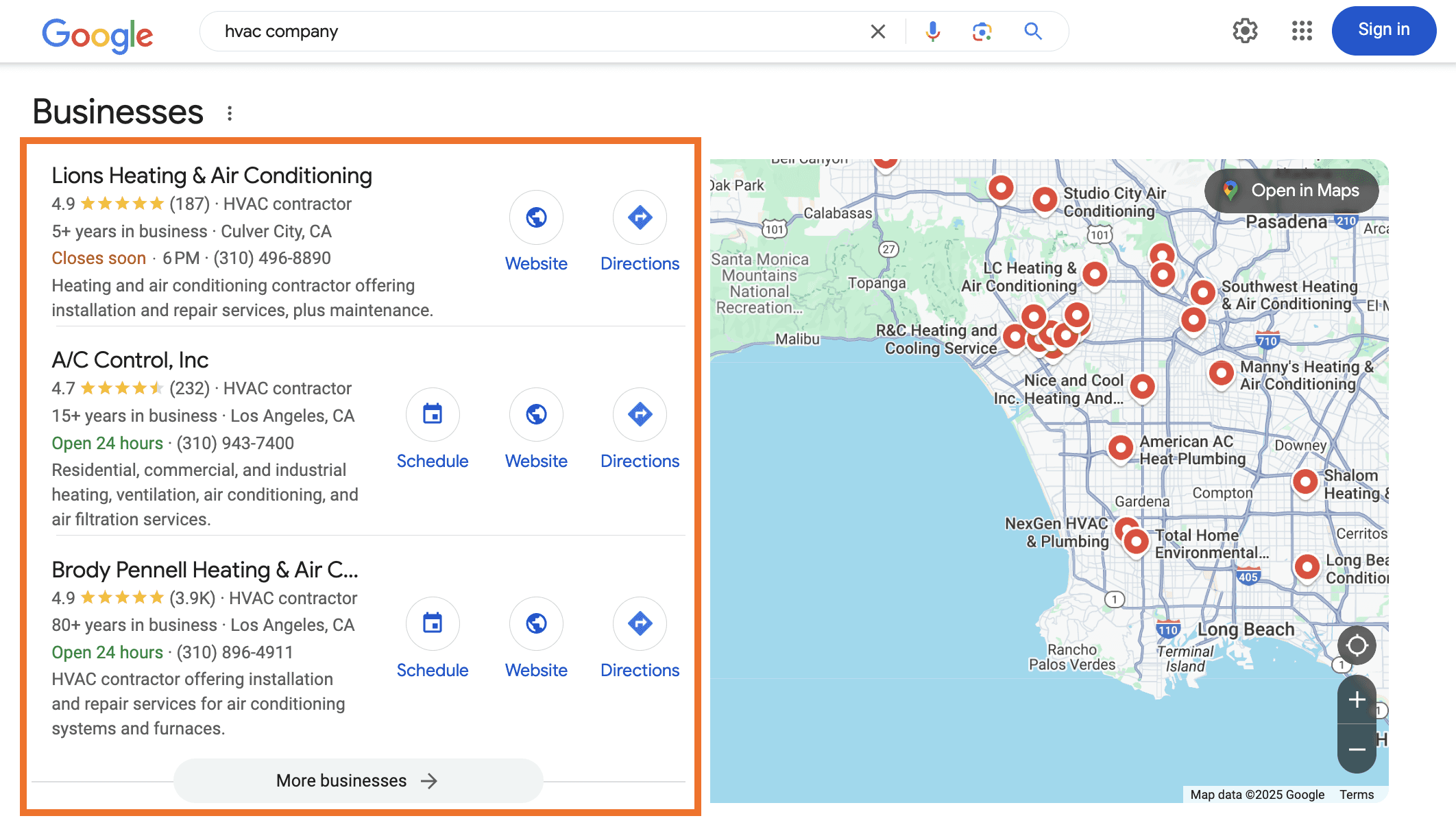Select Manny's Heating & Air Conditioning pin

(x=1221, y=374)
